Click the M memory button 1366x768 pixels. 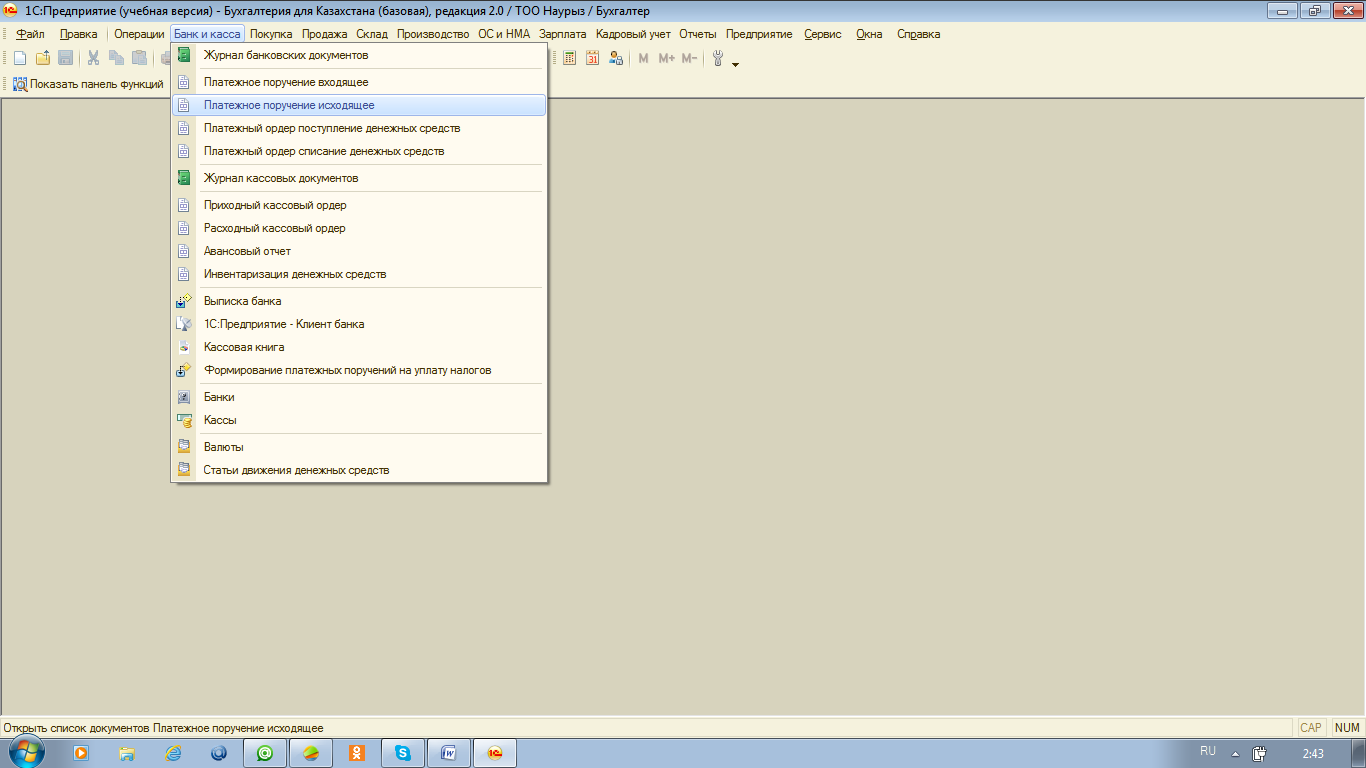tap(643, 58)
